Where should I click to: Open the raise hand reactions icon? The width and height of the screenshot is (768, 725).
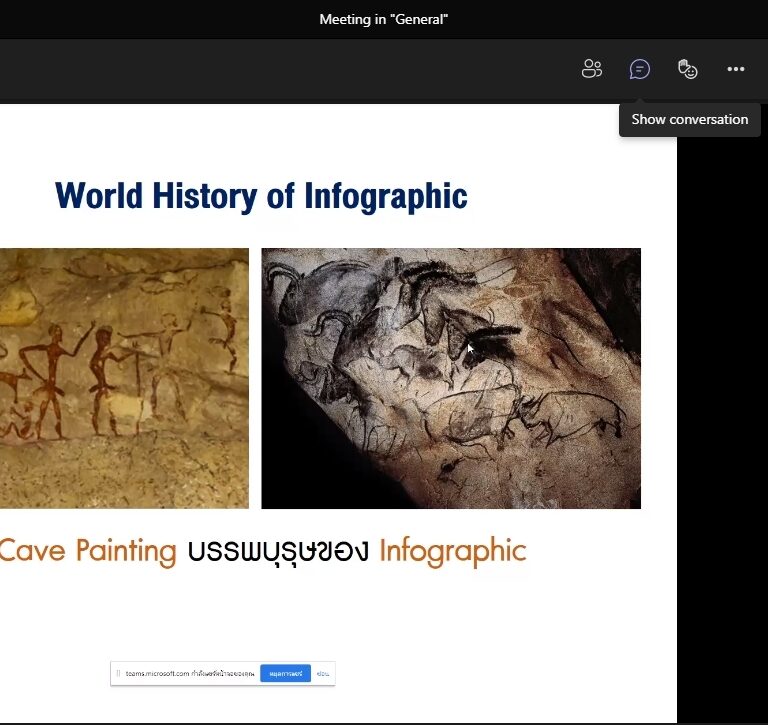point(688,69)
